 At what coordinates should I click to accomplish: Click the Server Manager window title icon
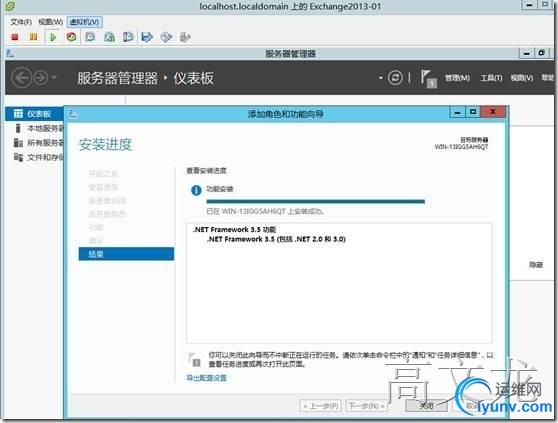pyautogui.click(x=11, y=54)
